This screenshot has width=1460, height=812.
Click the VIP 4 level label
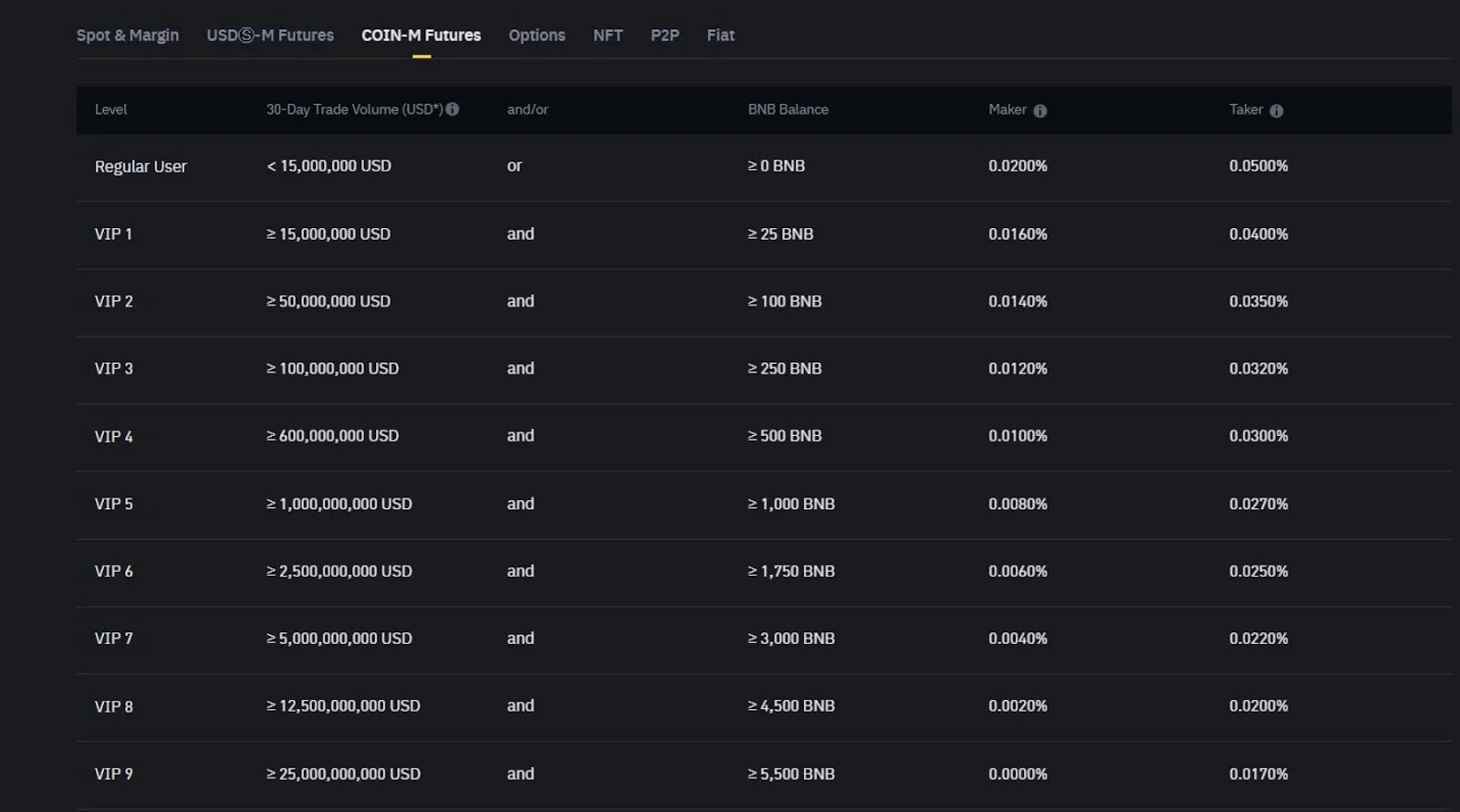pos(113,437)
